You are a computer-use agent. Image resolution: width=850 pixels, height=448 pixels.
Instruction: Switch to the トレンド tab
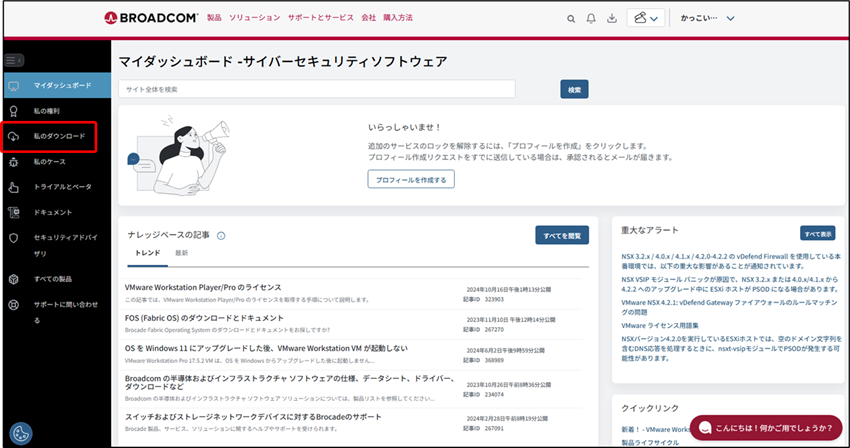[x=147, y=253]
